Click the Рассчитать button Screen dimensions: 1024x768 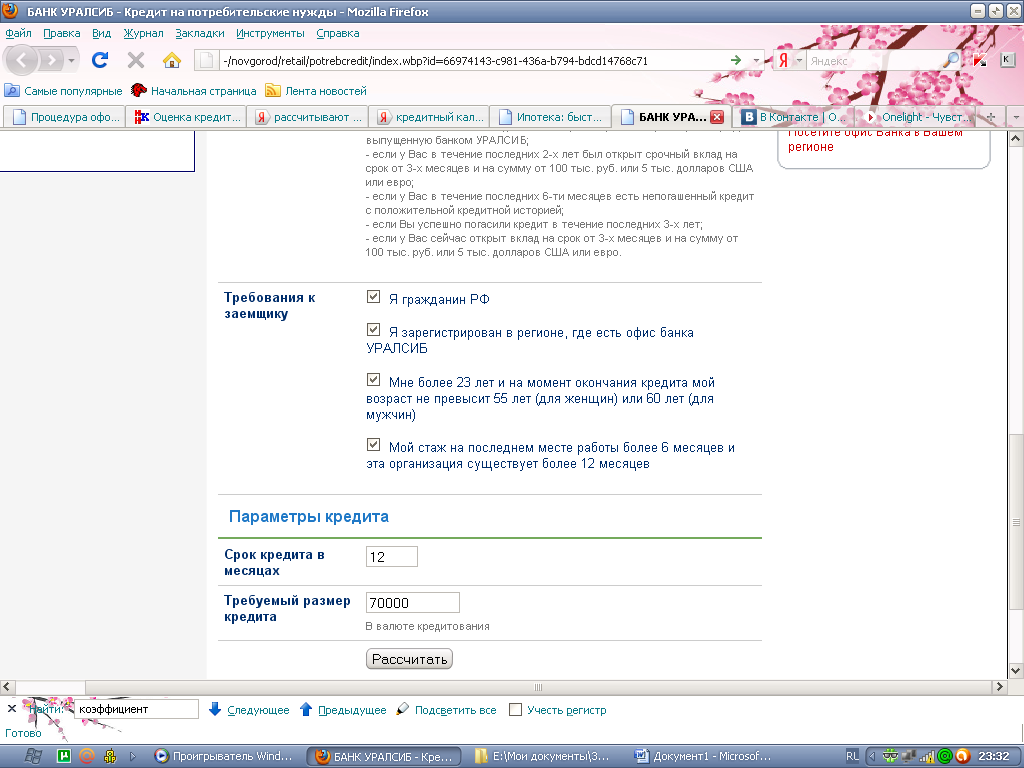click(x=409, y=659)
